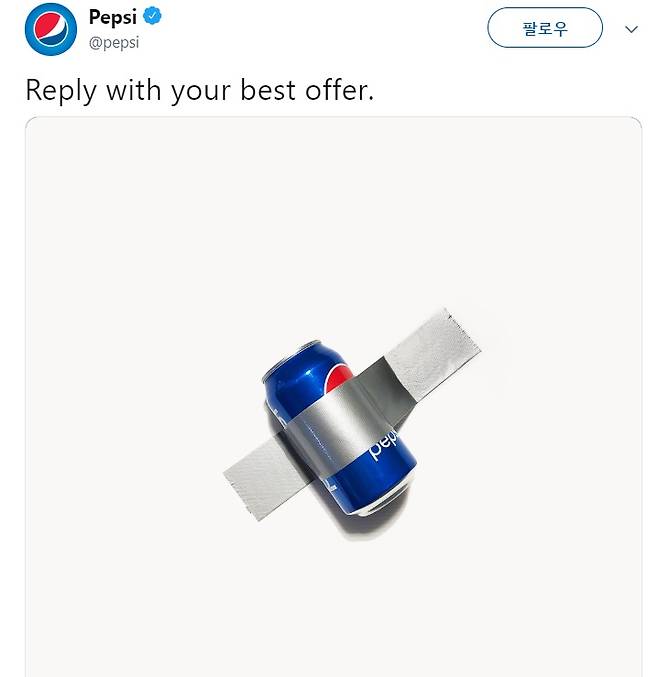Click the word "your" in the tweet
Viewport: 658px width, 677px height.
click(x=201, y=92)
